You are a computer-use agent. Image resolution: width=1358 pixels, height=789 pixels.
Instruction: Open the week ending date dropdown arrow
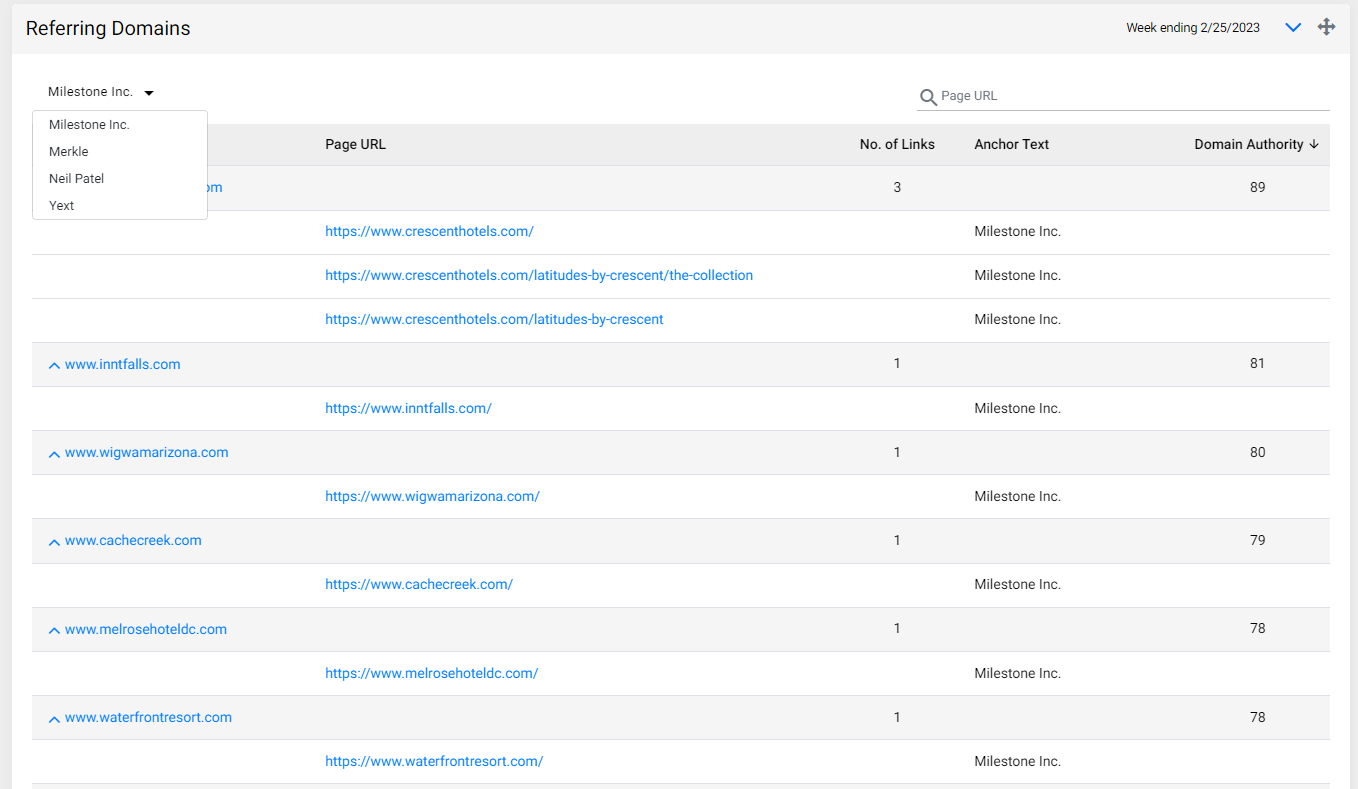[1293, 28]
